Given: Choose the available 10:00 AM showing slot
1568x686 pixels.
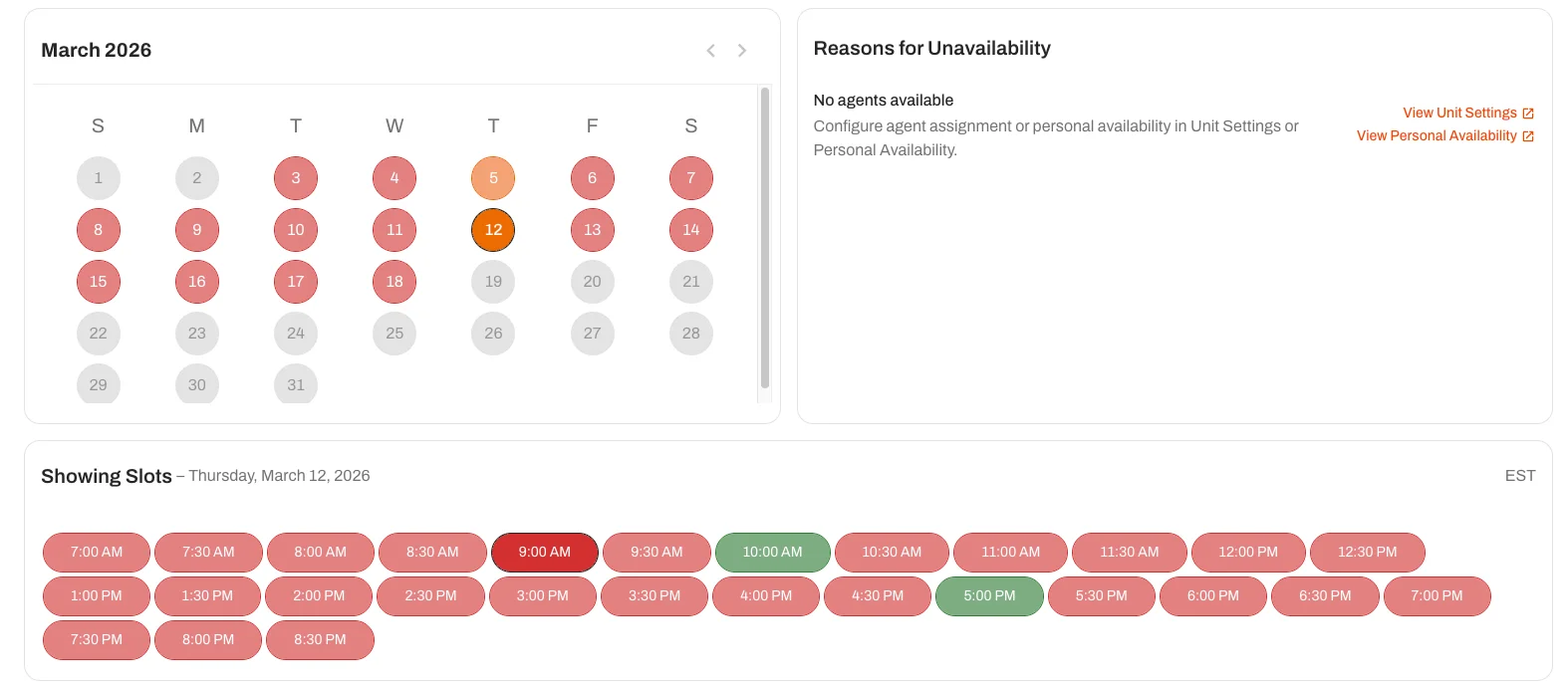Looking at the screenshot, I should pos(772,552).
